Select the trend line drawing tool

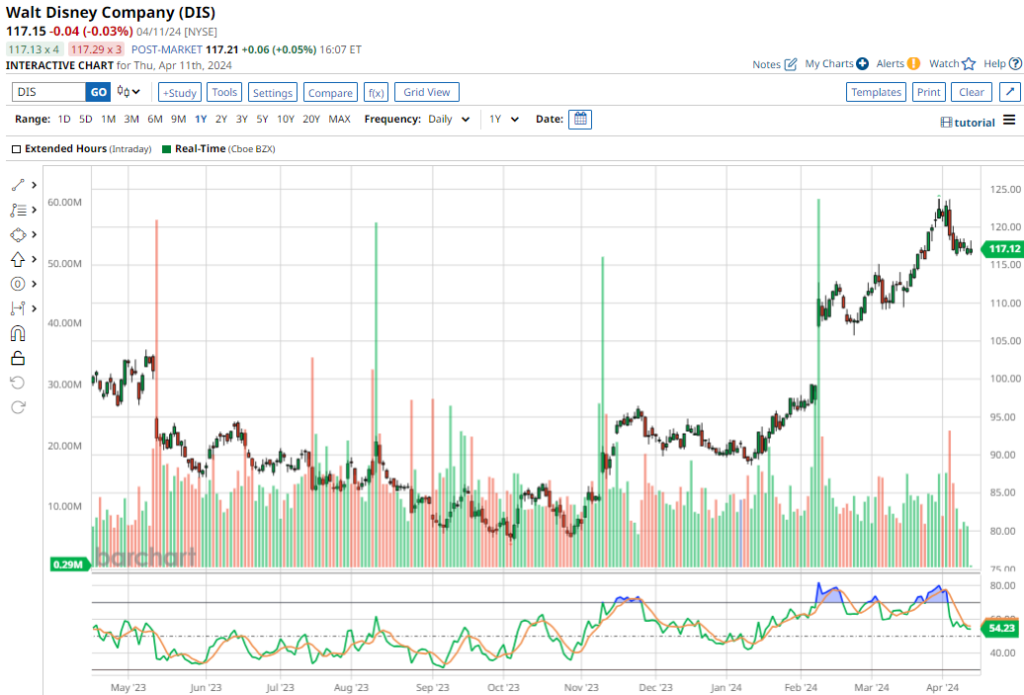coord(18,185)
